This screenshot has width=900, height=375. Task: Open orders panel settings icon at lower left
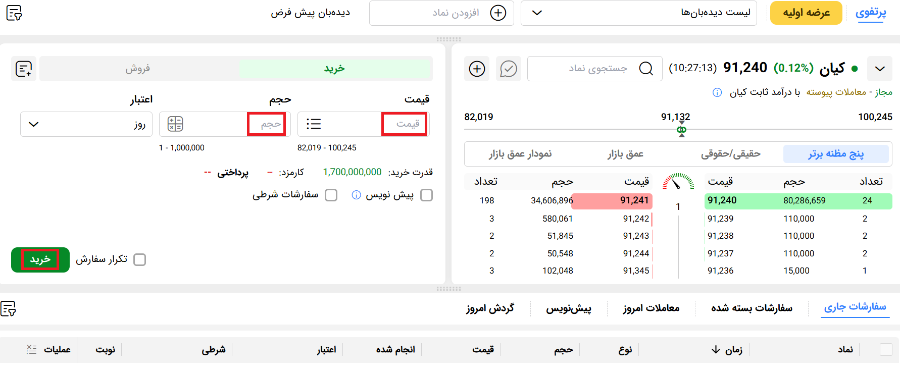click(x=9, y=308)
